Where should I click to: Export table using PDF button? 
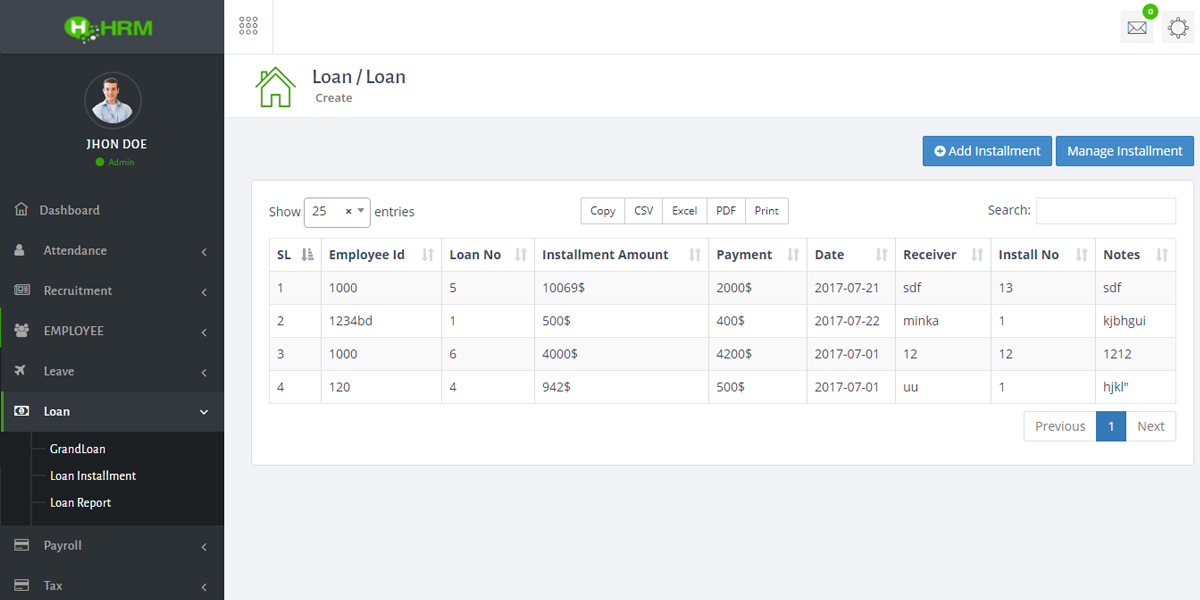(726, 211)
